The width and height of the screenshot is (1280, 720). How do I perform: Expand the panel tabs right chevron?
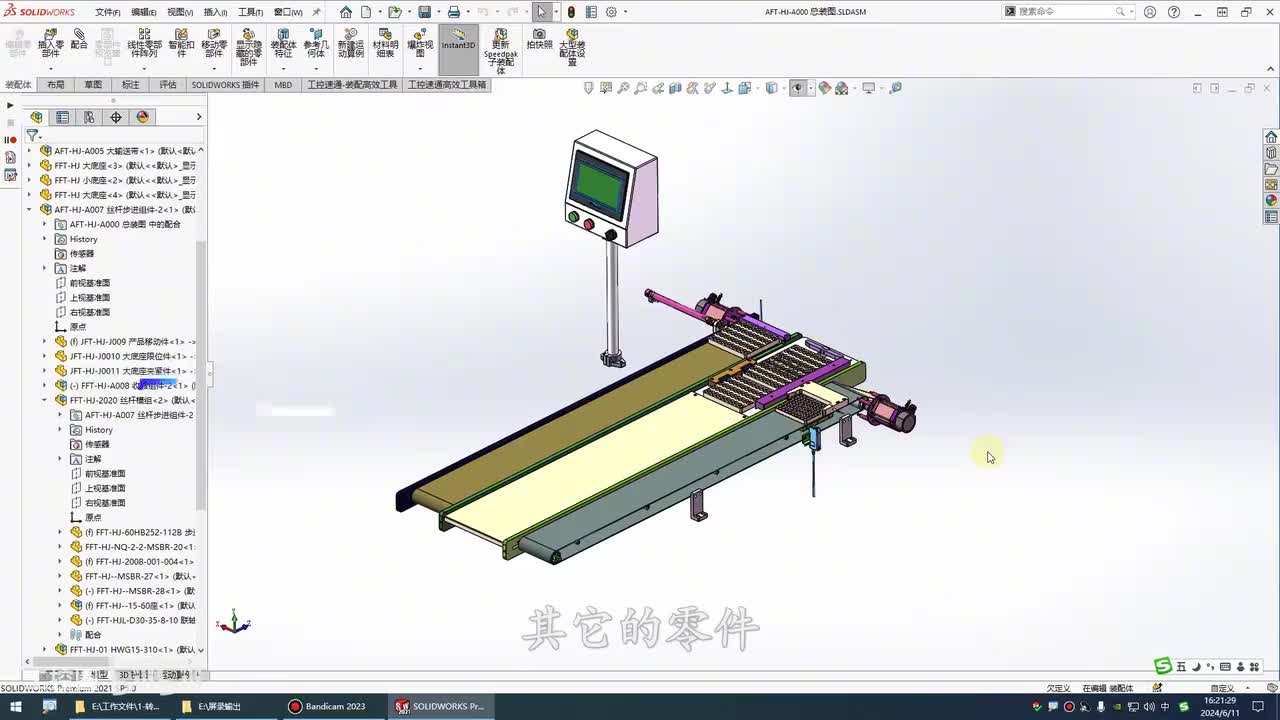coord(198,117)
